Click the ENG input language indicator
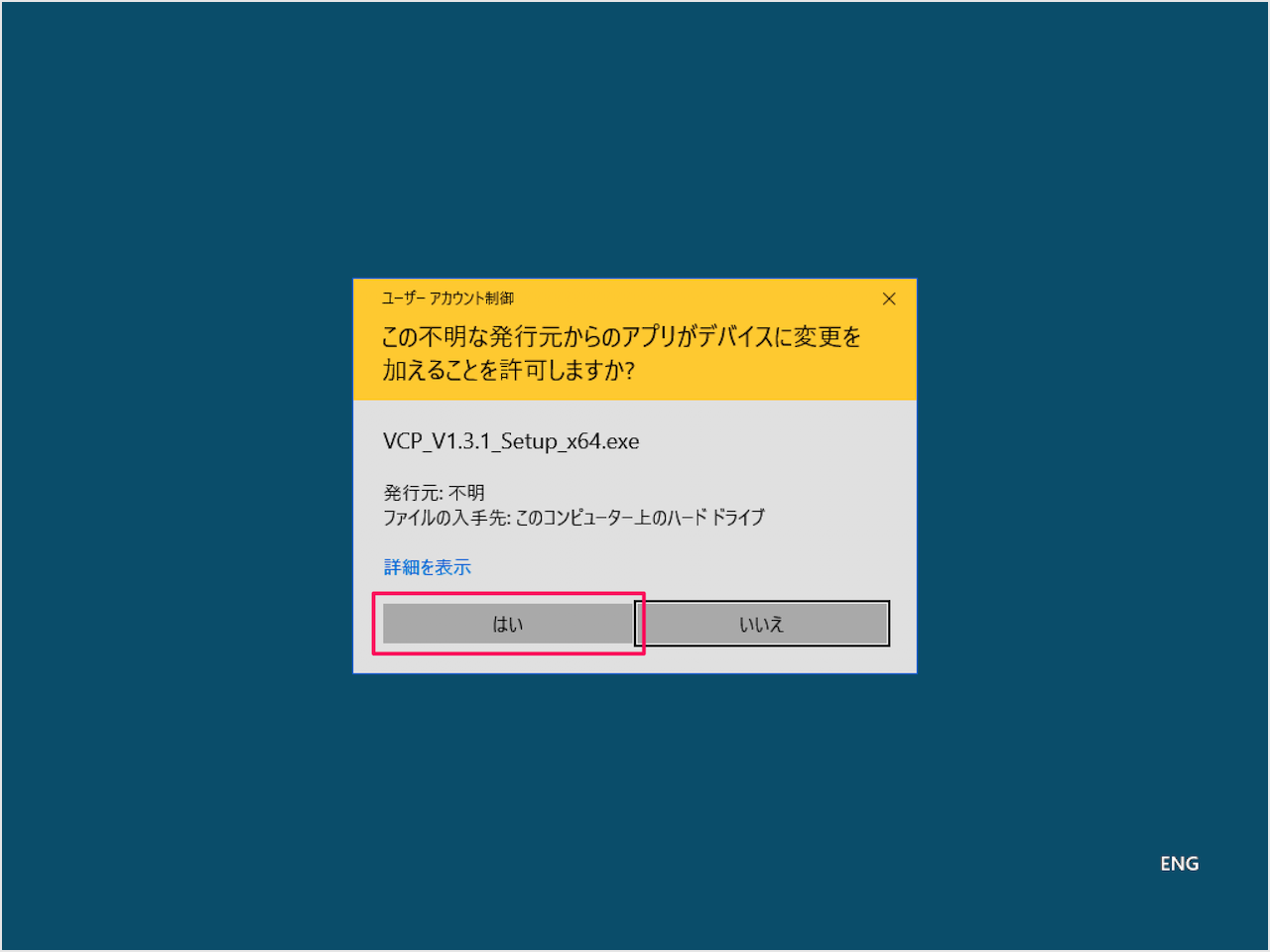 point(1180,864)
